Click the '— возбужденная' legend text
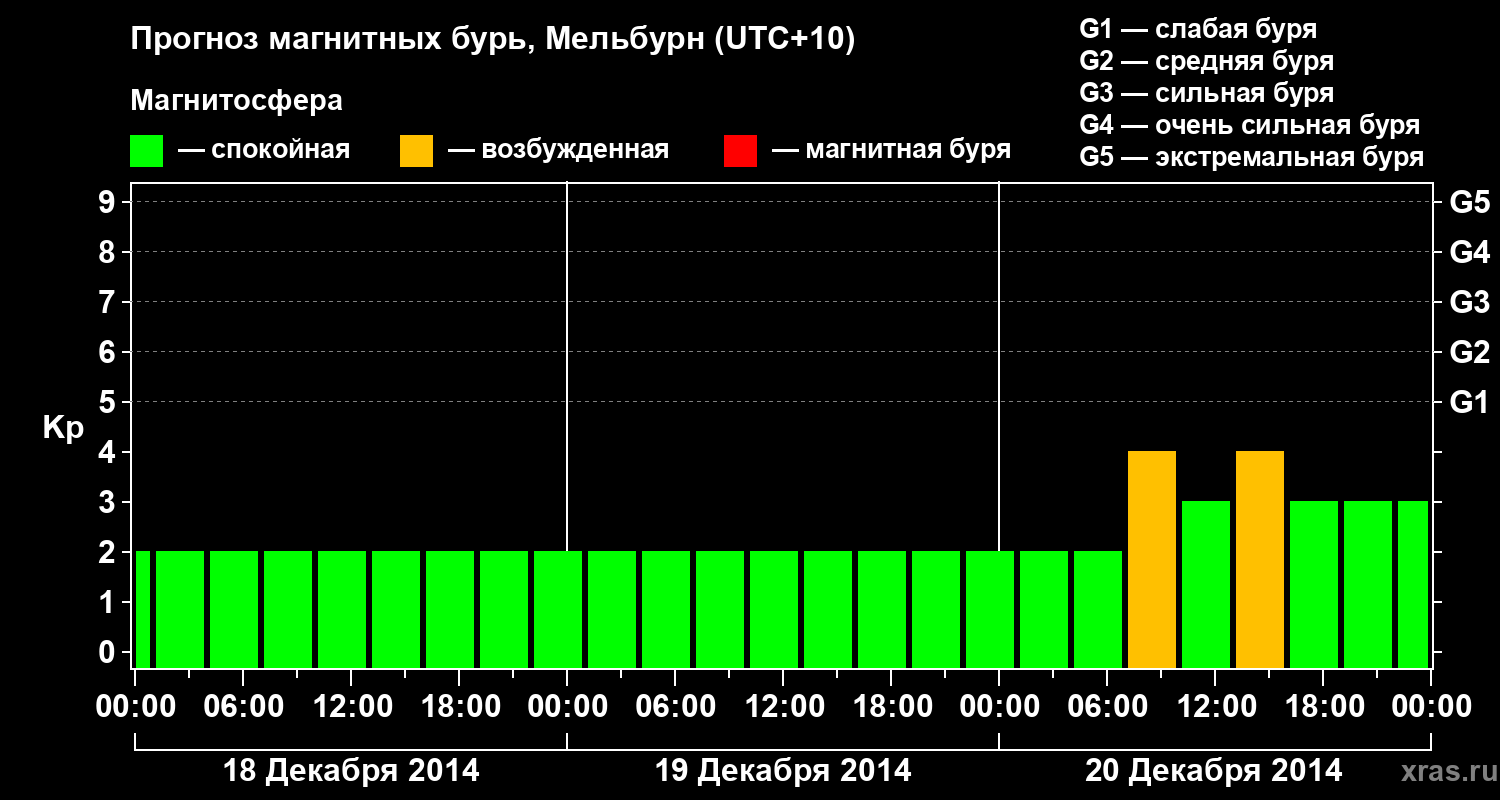Screen dimensions: 1500x800 click(558, 151)
